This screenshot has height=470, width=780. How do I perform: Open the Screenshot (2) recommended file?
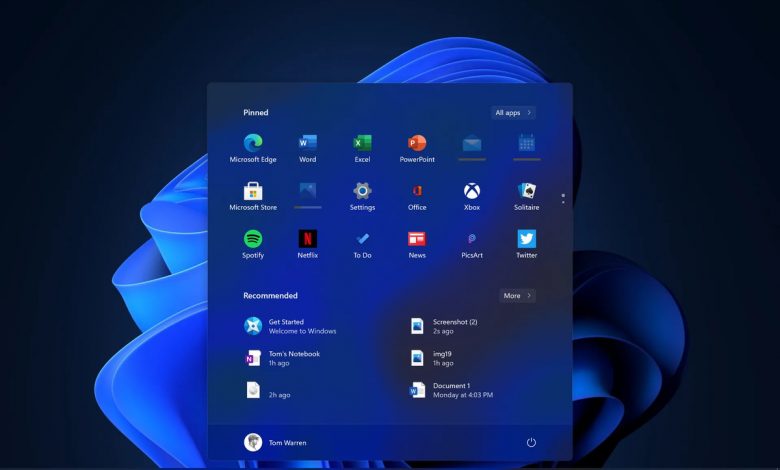[x=450, y=326]
